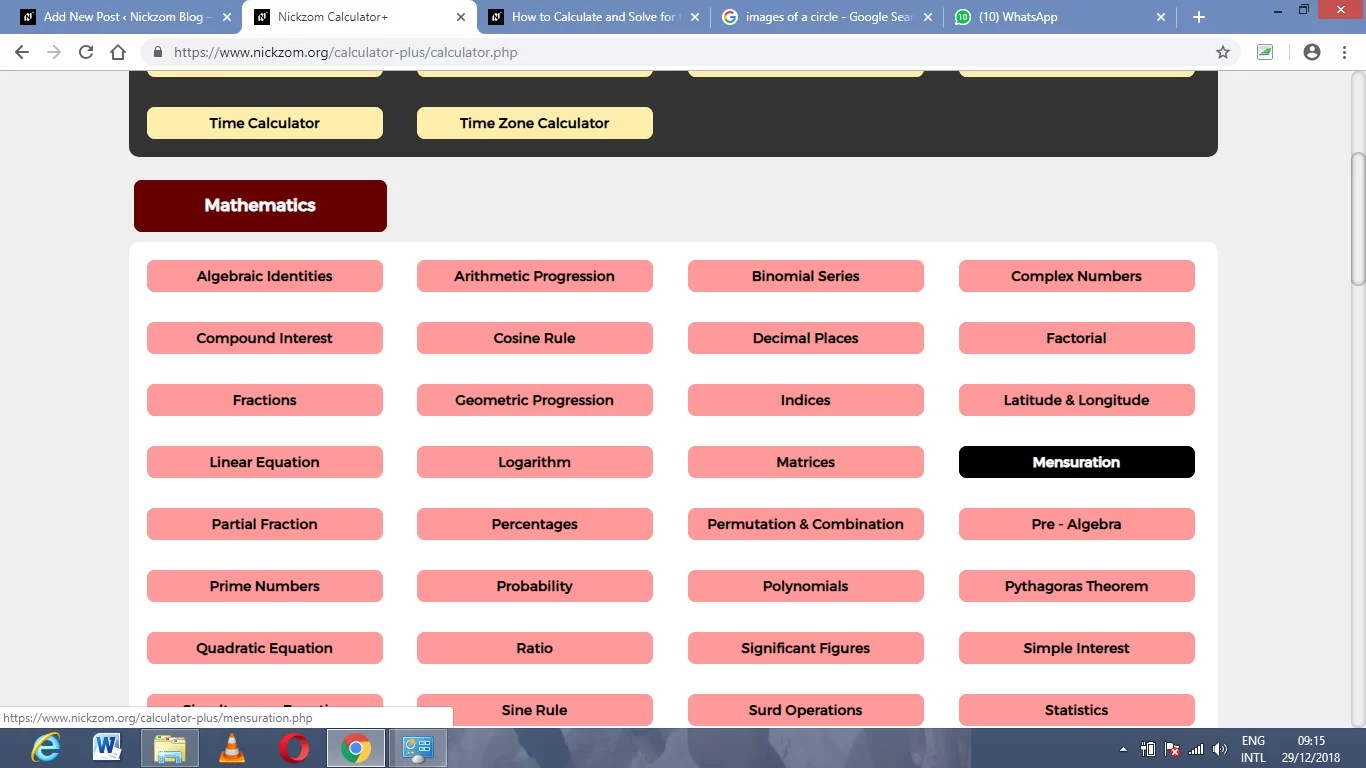Choose Decimal Places
1366x768 pixels.
[805, 338]
